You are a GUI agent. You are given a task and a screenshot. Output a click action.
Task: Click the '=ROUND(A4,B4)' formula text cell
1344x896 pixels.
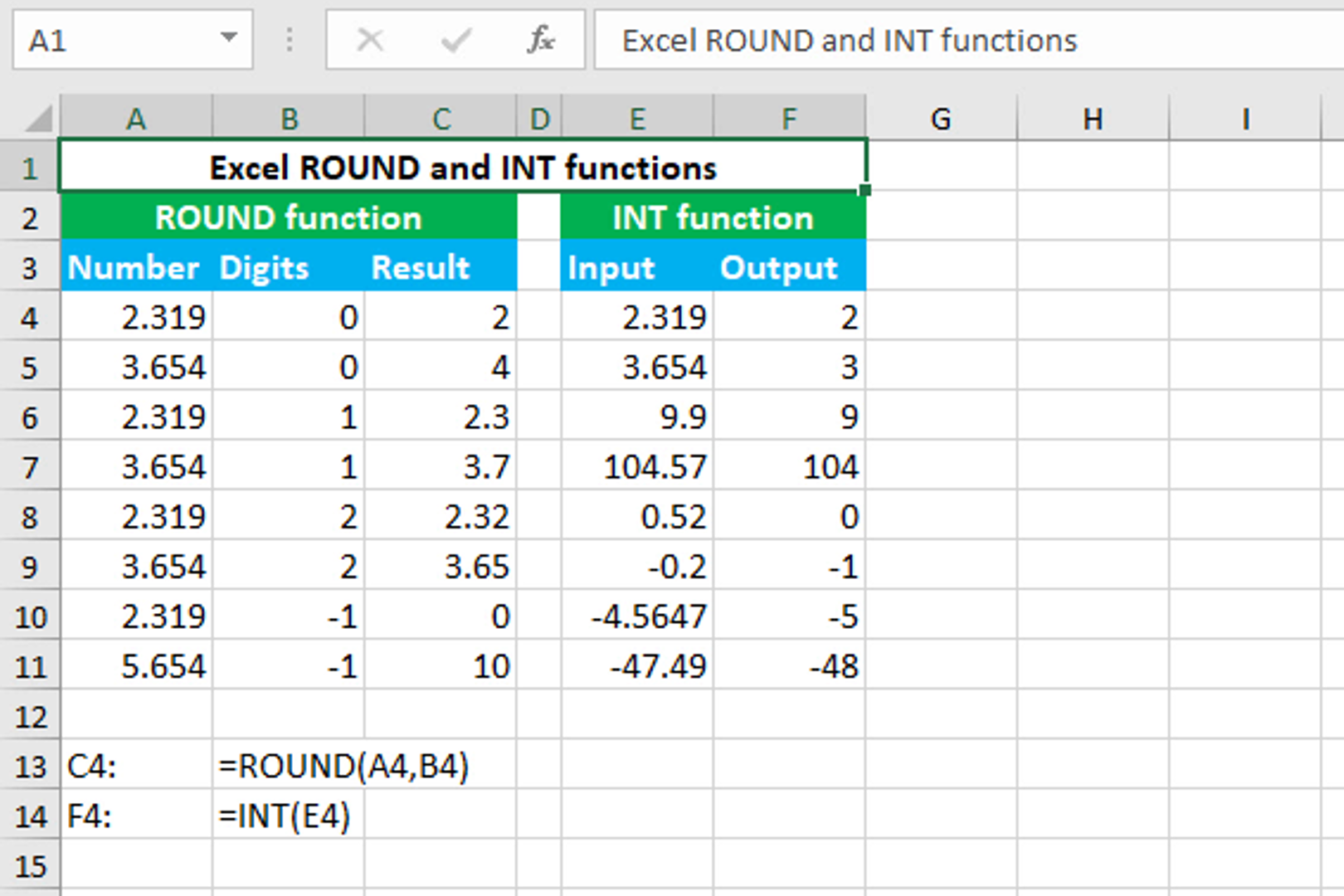point(343,765)
